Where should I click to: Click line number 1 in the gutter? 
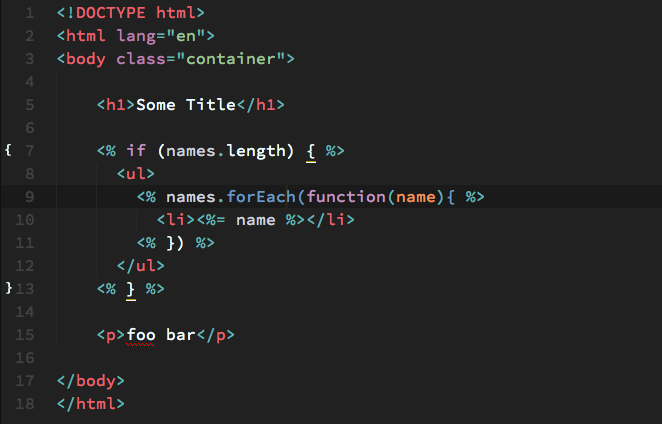[x=30, y=13]
